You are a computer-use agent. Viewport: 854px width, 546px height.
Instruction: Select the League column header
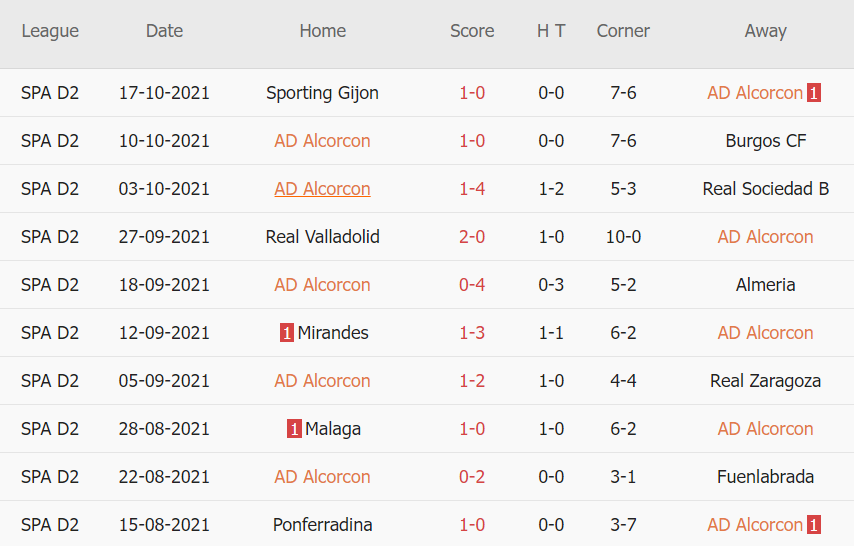(x=50, y=31)
